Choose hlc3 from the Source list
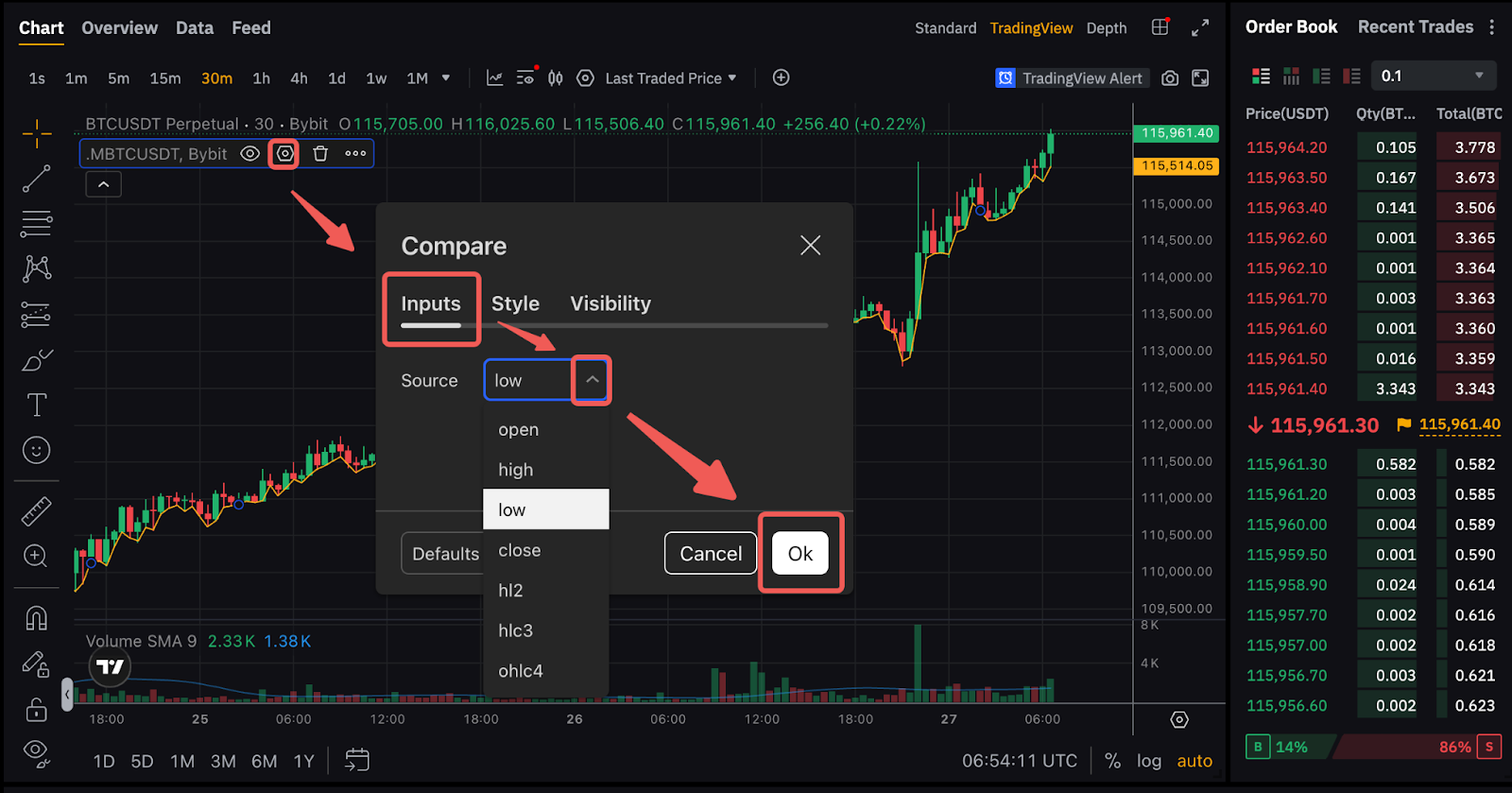The image size is (1512, 793). pyautogui.click(x=516, y=630)
